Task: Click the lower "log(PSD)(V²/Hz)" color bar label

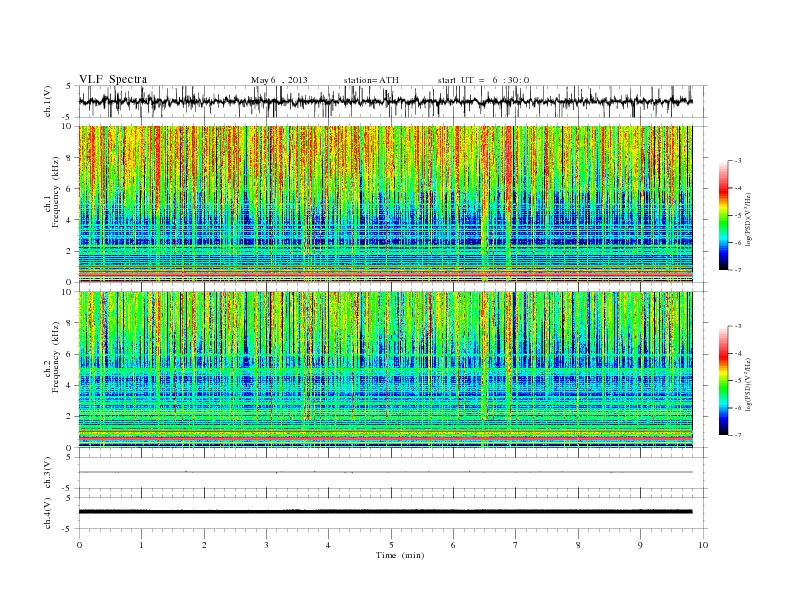Action: [748, 383]
